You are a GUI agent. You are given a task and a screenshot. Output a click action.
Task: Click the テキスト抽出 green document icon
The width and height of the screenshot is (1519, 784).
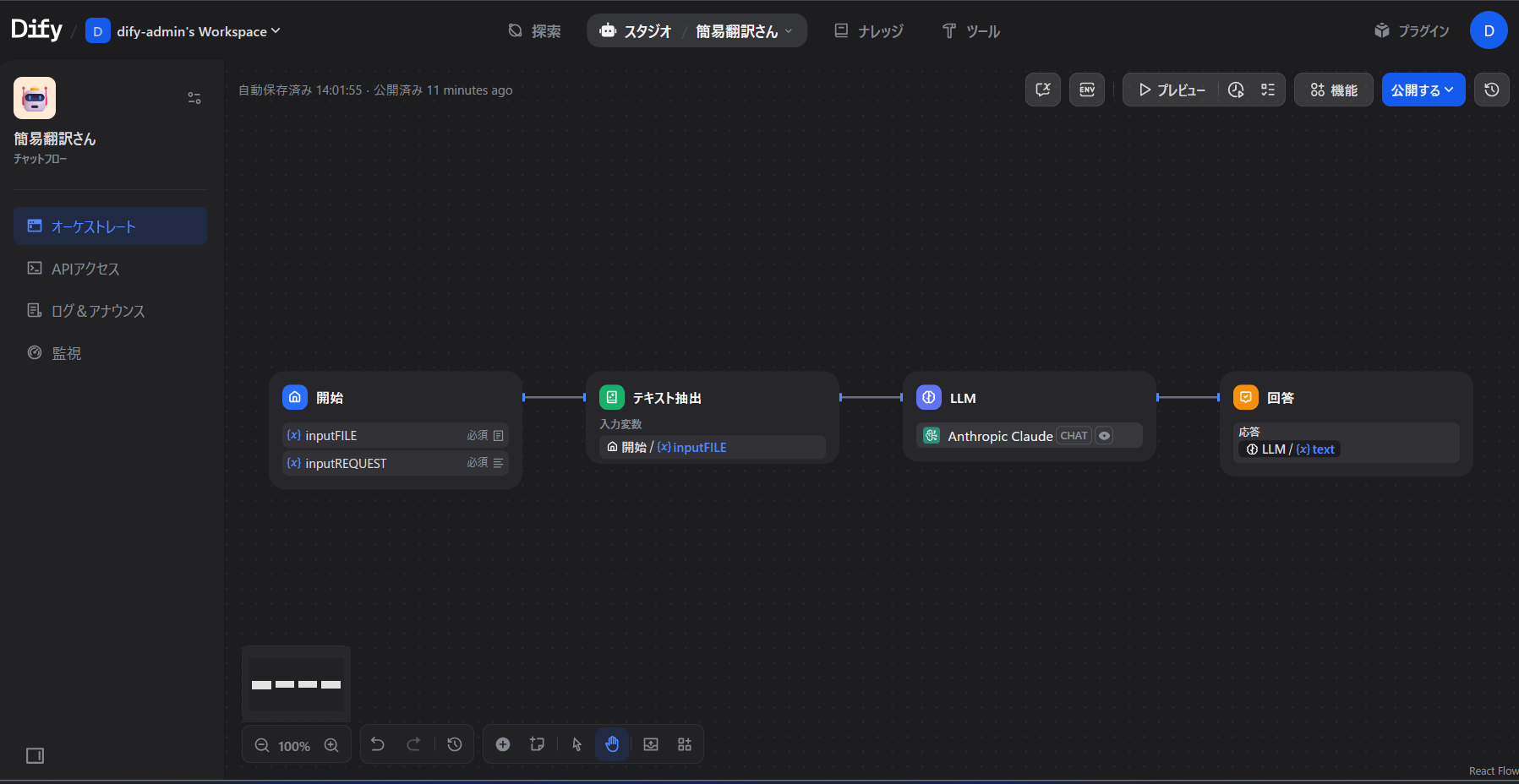coord(612,397)
